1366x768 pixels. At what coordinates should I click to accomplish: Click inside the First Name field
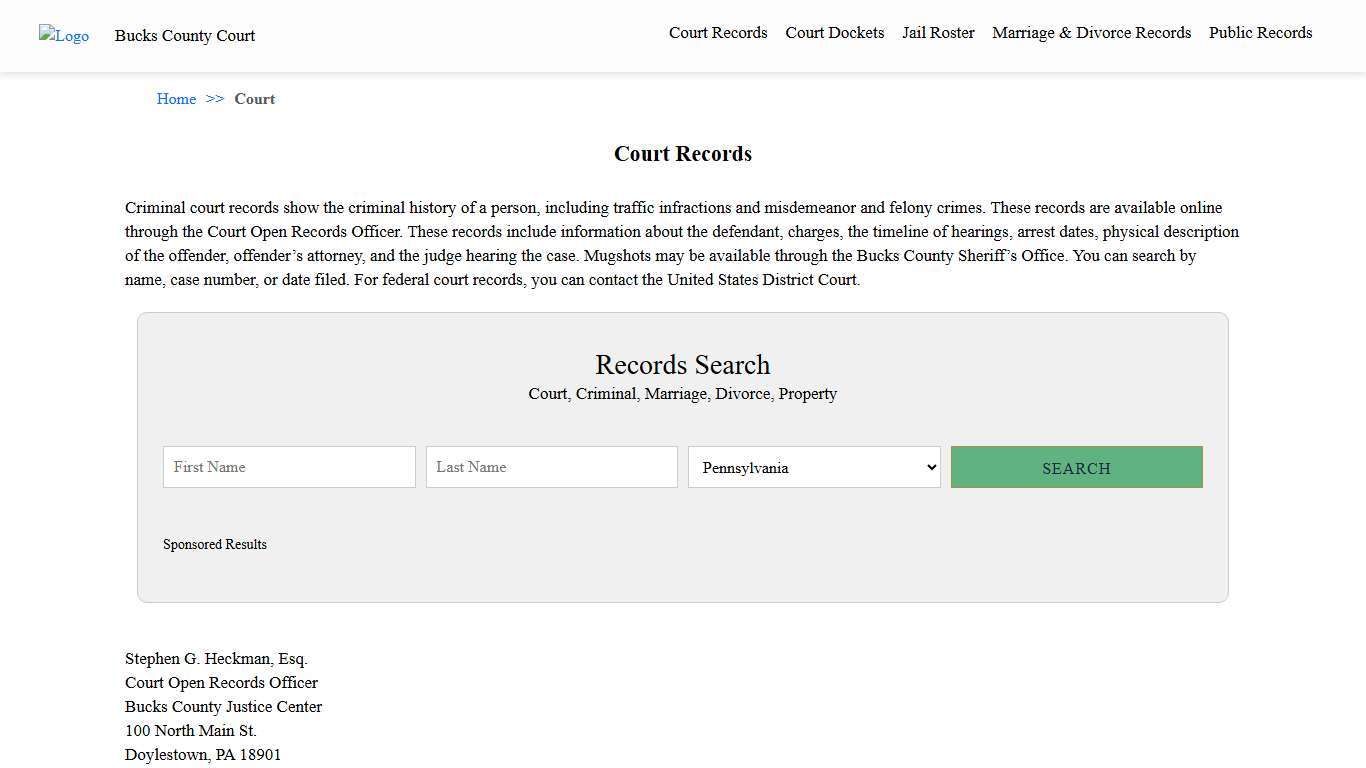288,467
